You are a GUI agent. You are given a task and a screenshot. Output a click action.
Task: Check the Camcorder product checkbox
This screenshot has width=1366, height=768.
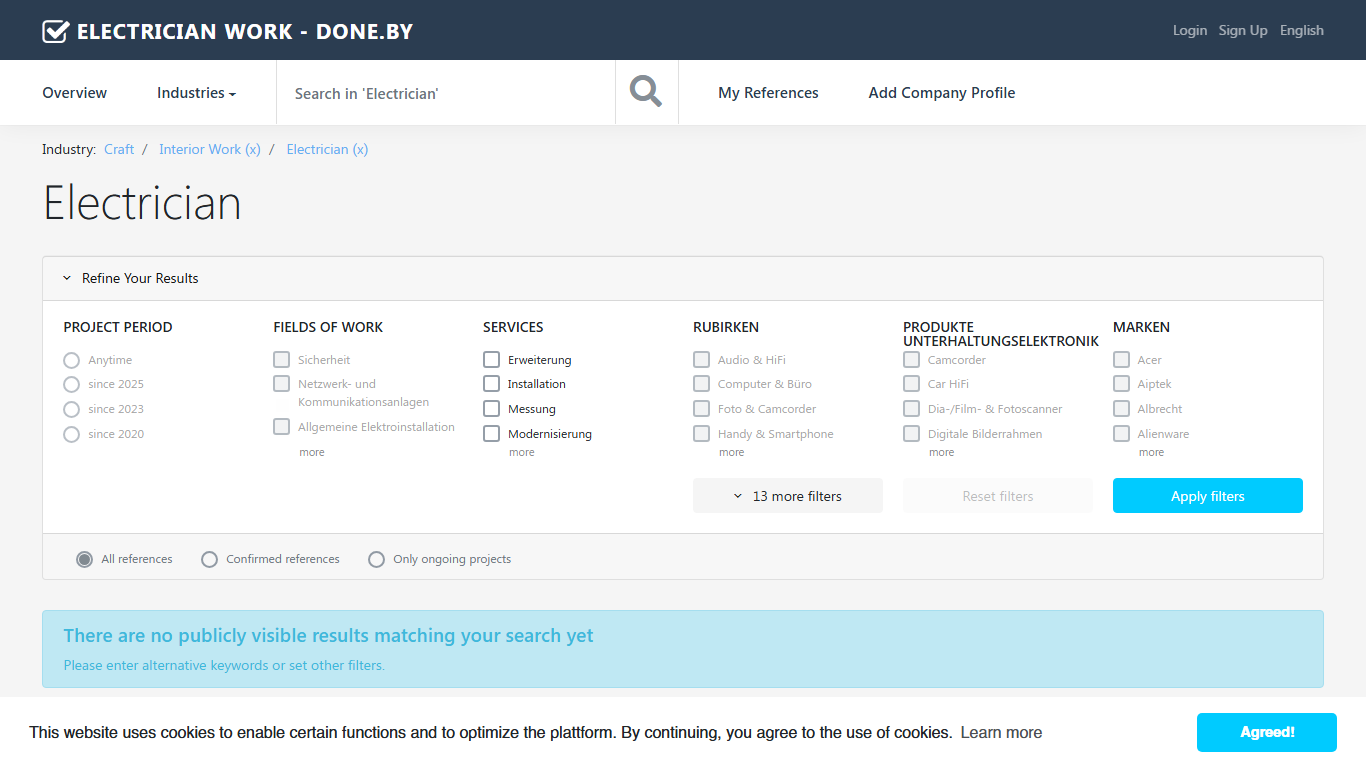tap(912, 359)
